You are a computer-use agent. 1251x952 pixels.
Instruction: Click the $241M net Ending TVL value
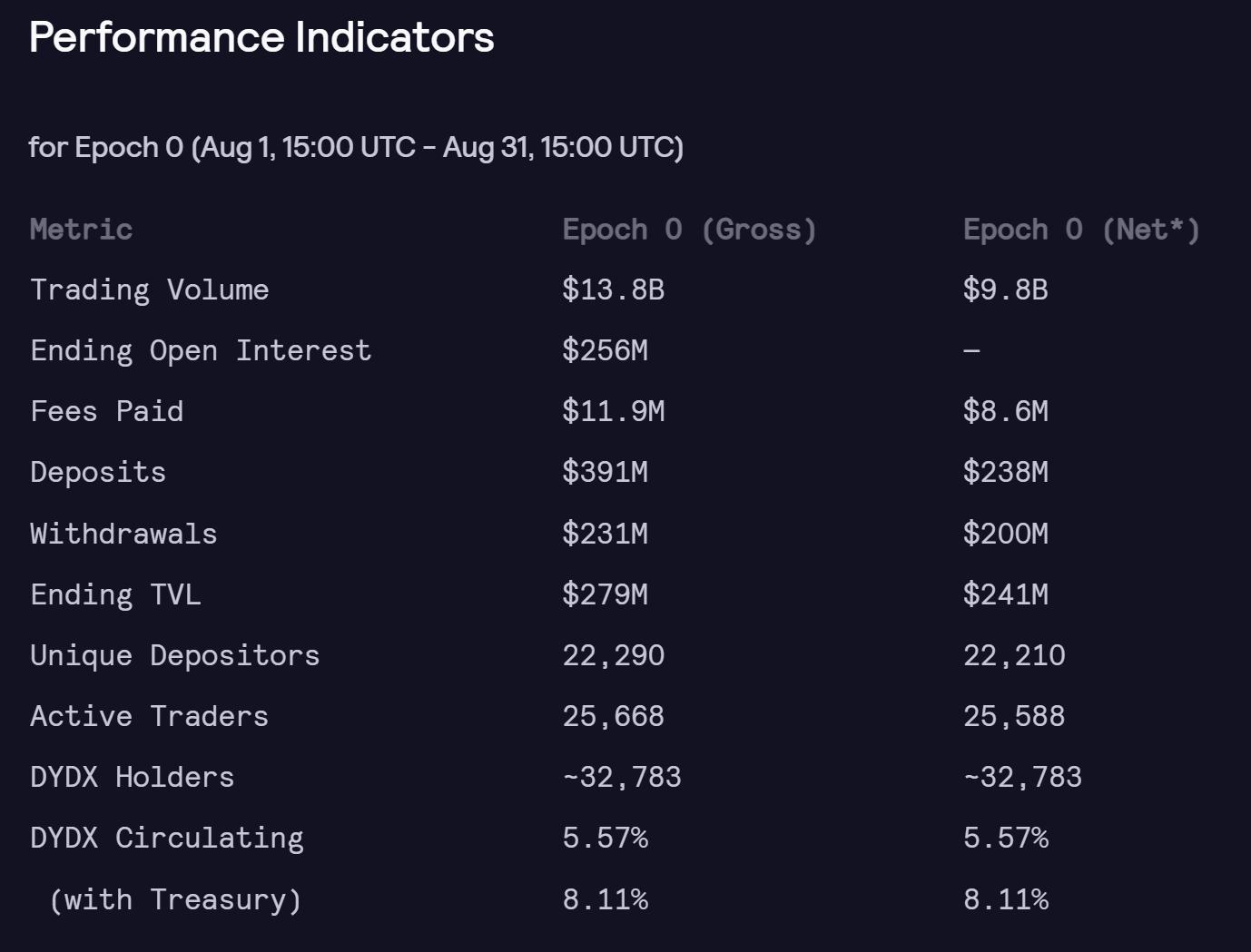(1006, 594)
